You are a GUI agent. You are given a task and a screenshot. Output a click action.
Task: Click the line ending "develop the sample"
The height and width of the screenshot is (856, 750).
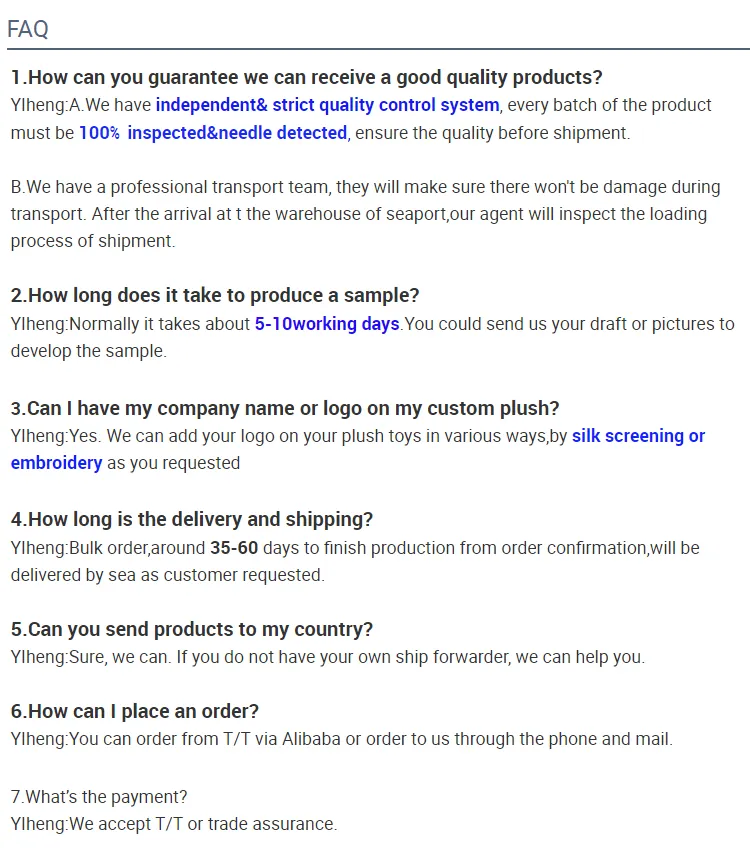(89, 352)
